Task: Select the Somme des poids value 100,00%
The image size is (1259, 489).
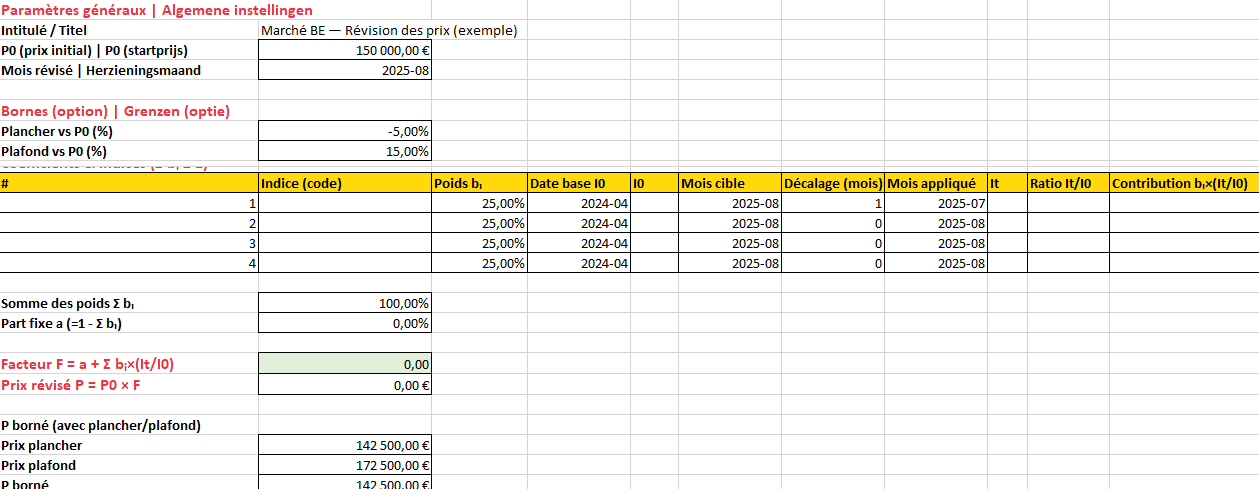Action: pos(345,303)
